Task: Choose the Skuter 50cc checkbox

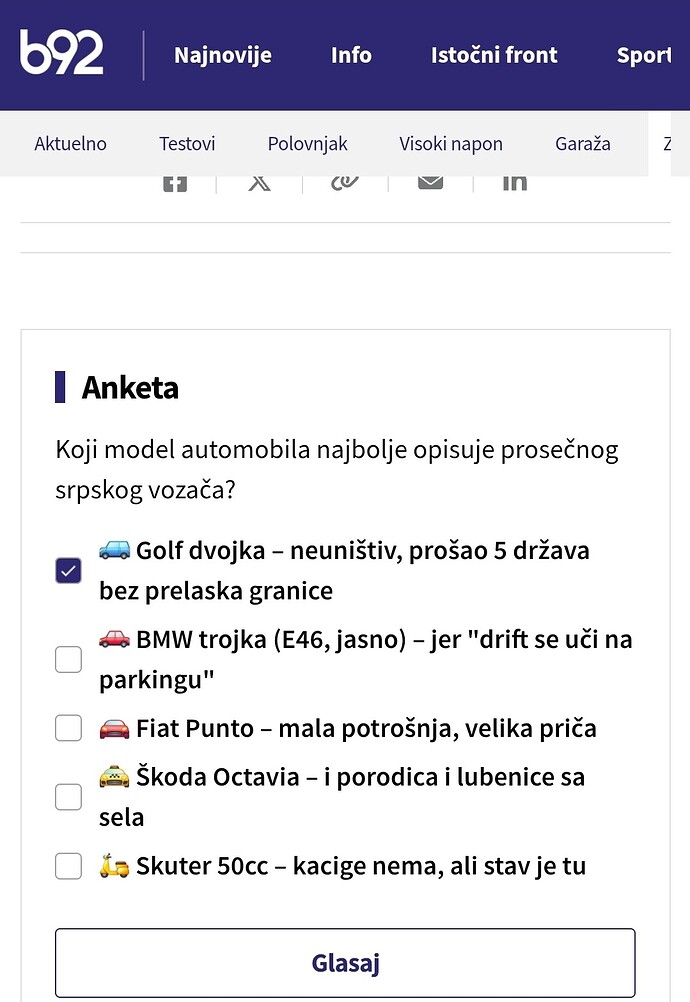Action: click(68, 866)
